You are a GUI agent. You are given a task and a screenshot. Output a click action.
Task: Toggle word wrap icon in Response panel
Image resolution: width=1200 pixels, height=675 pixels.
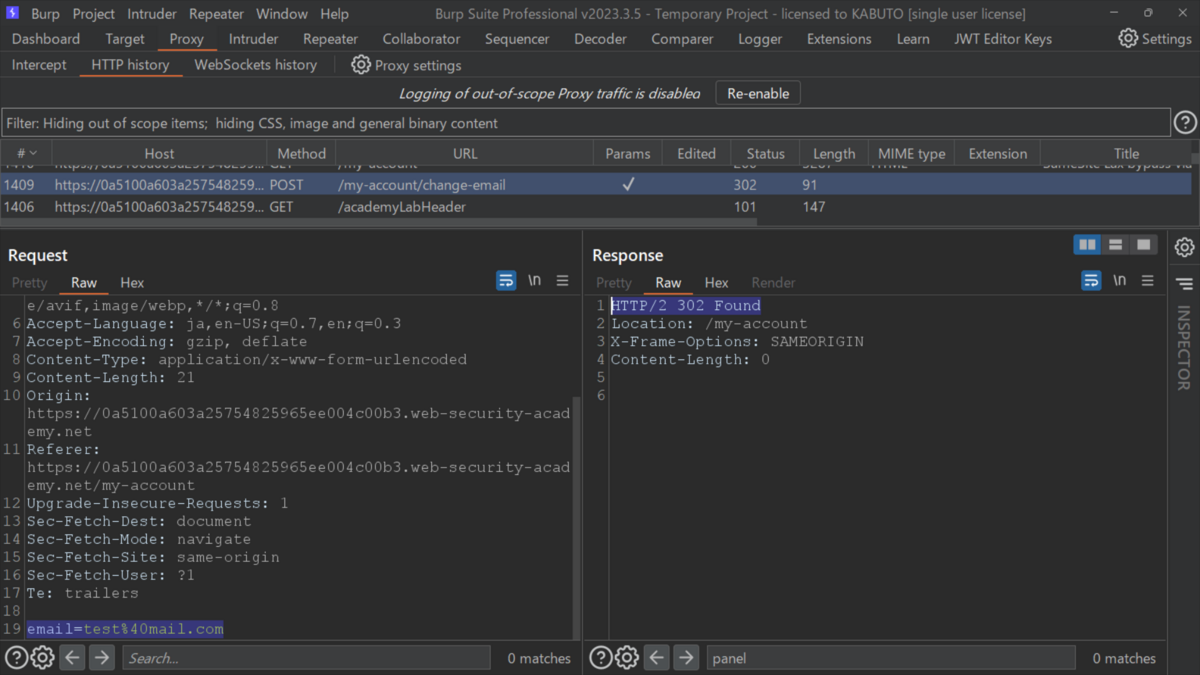tap(1091, 281)
